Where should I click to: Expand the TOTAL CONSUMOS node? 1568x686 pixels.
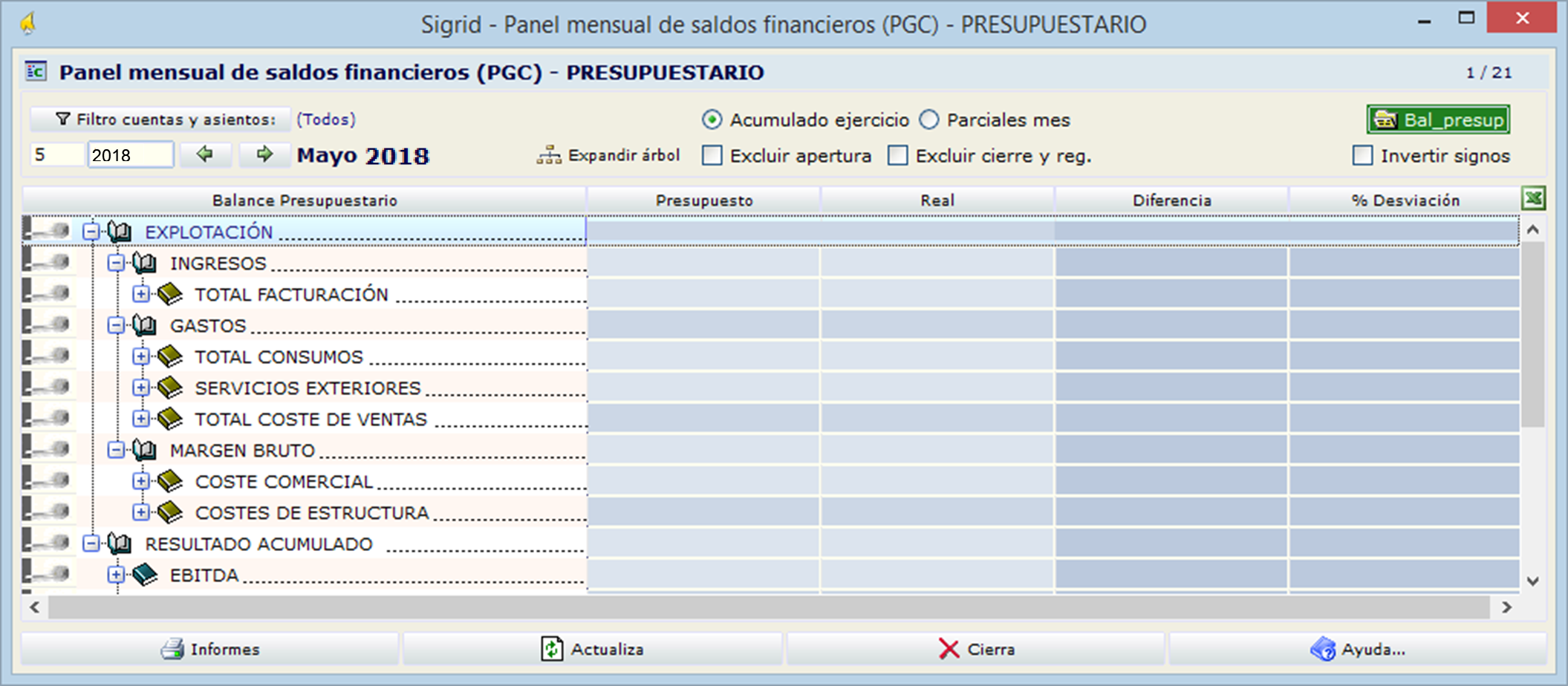tap(141, 356)
